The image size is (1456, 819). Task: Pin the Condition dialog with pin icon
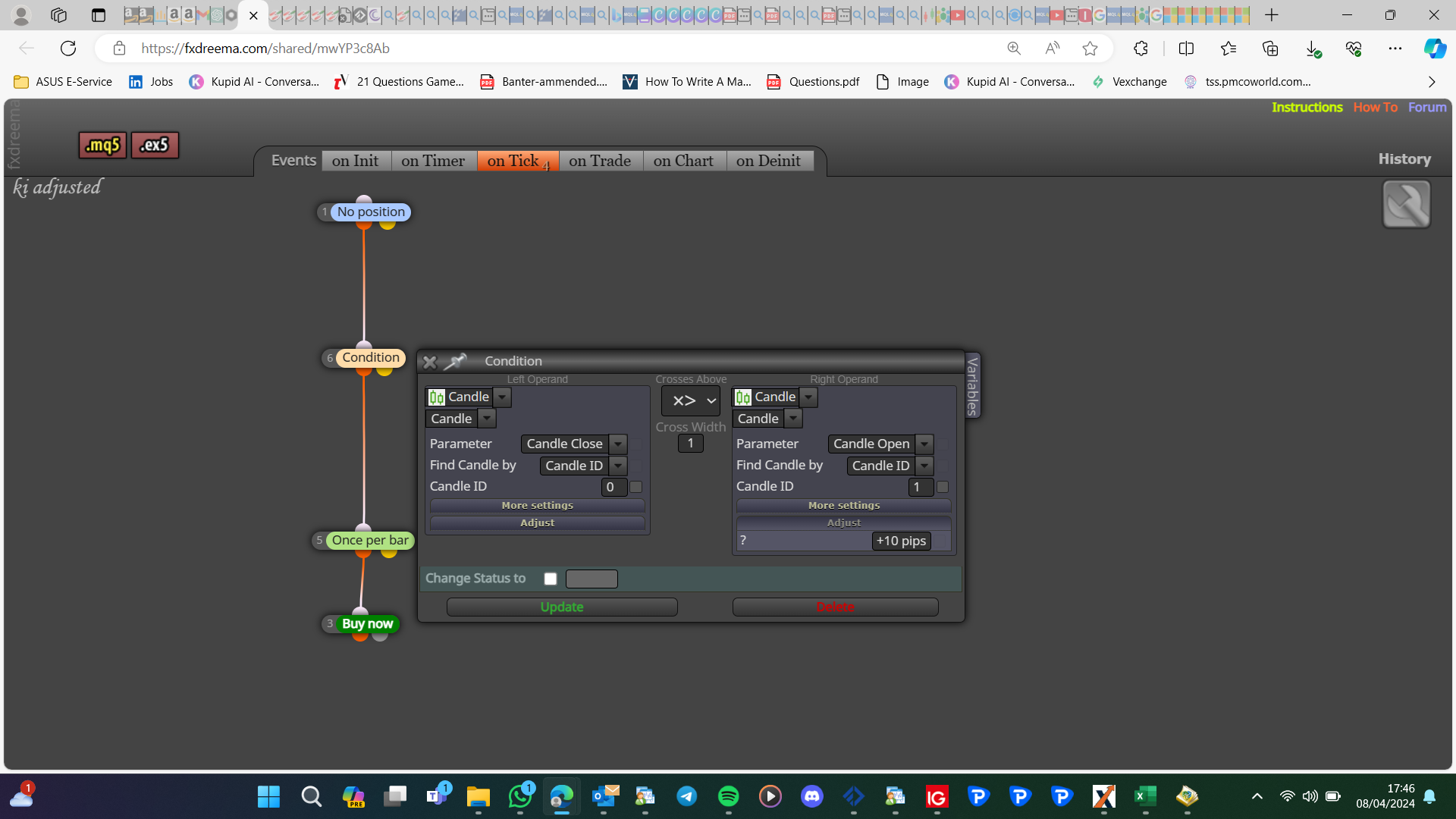click(x=455, y=361)
